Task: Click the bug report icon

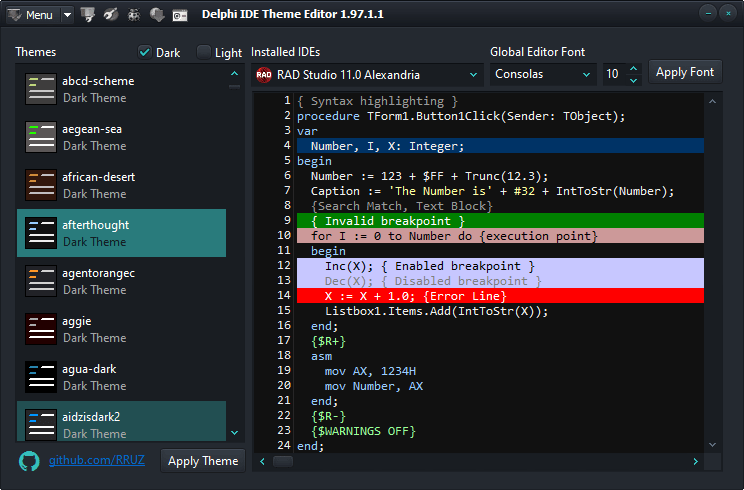Action: 134,15
